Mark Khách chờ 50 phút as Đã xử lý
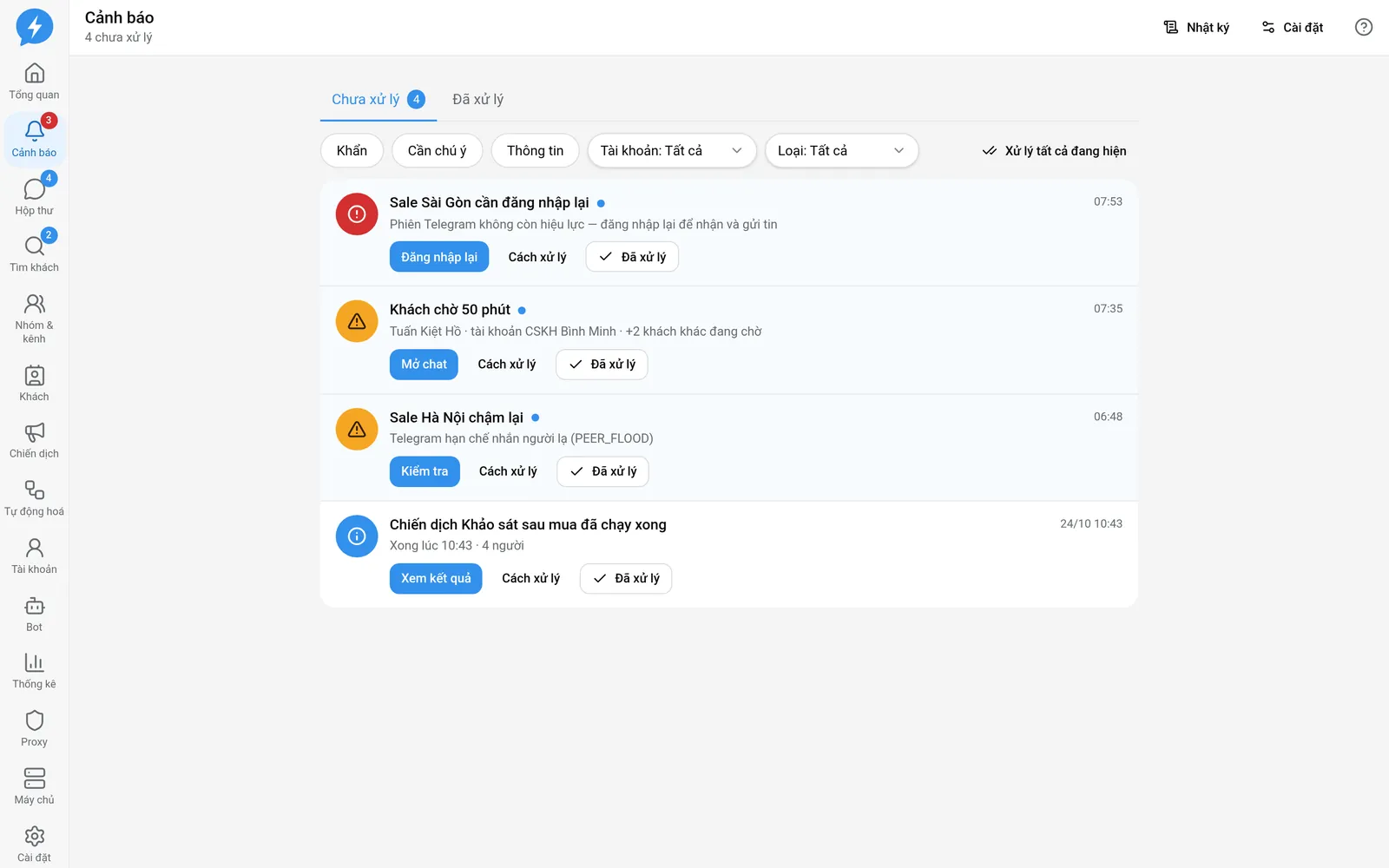Screen dimensions: 1389x868 tap(602, 365)
